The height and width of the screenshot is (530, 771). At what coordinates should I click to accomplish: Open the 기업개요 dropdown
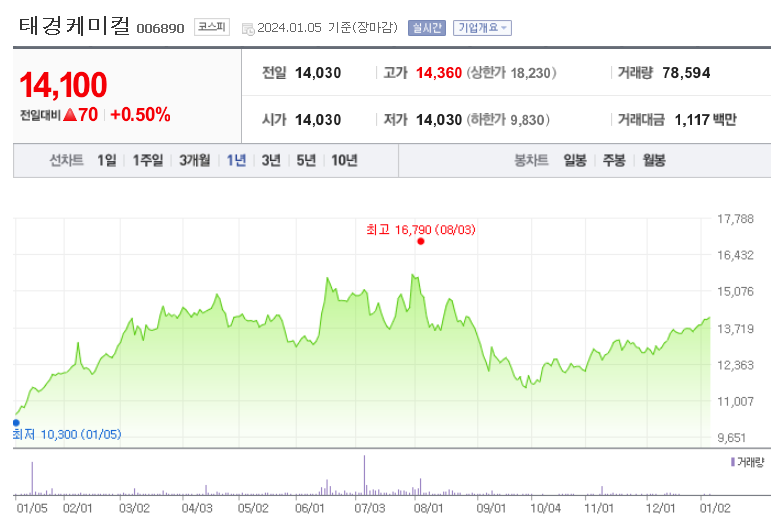click(482, 28)
